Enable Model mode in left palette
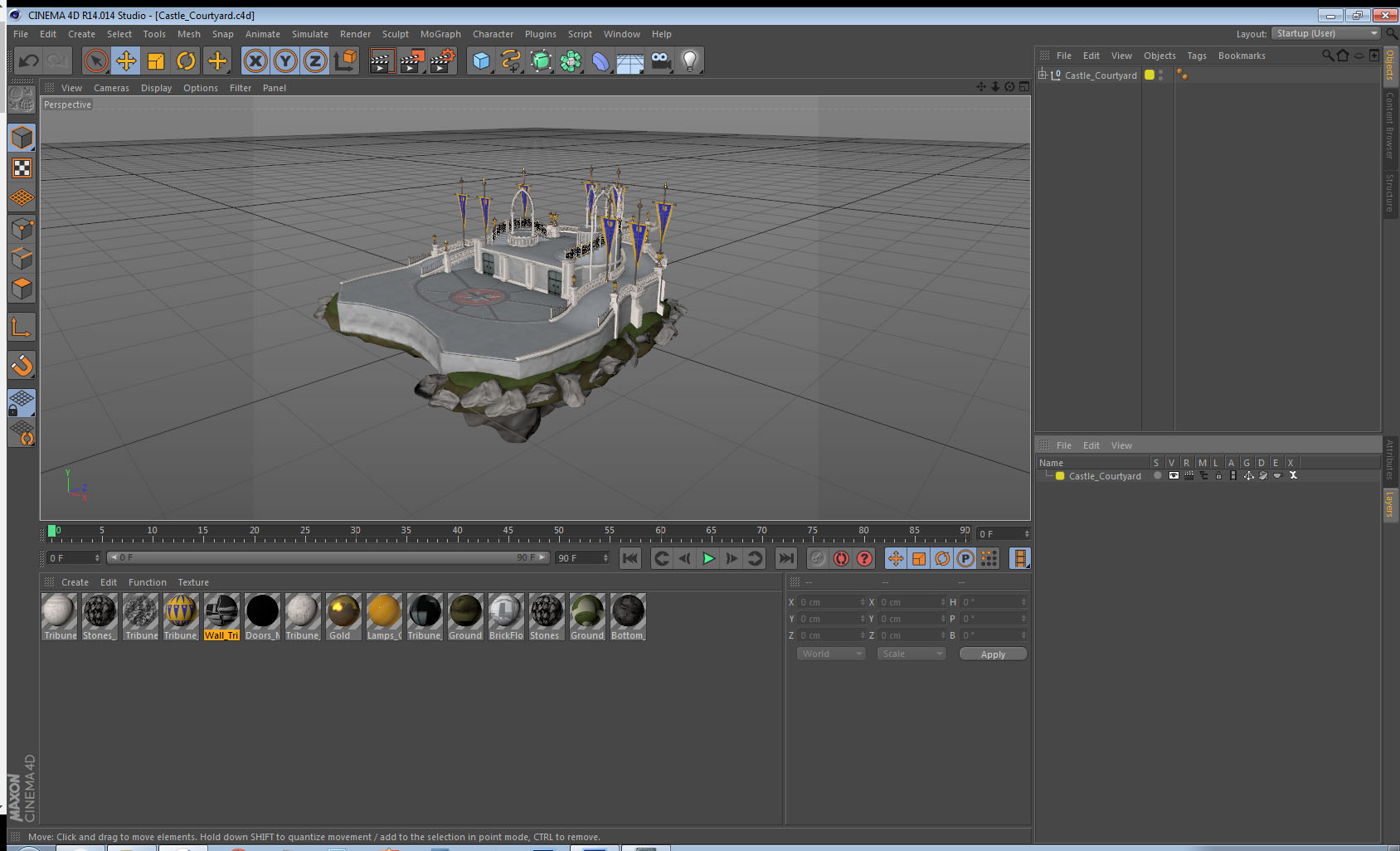The width and height of the screenshot is (1400, 851). coord(22,138)
